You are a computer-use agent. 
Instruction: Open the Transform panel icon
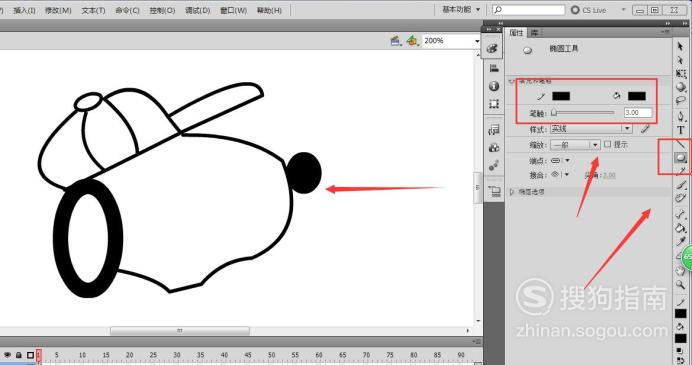pyautogui.click(x=494, y=104)
